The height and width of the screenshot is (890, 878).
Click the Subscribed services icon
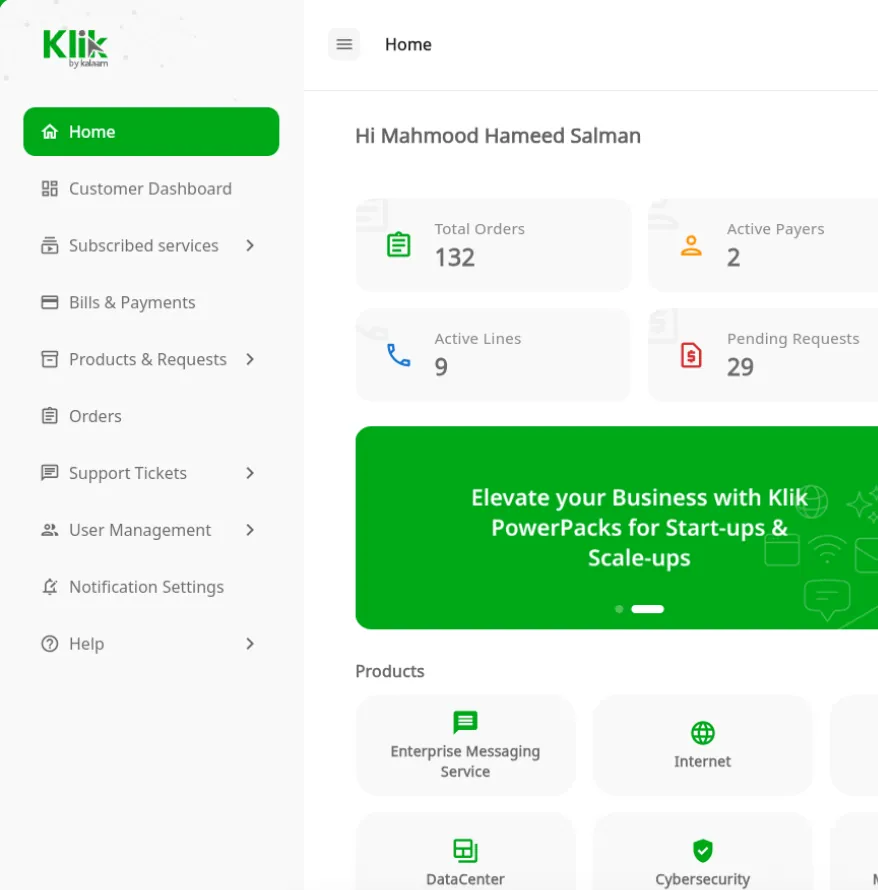coord(49,245)
